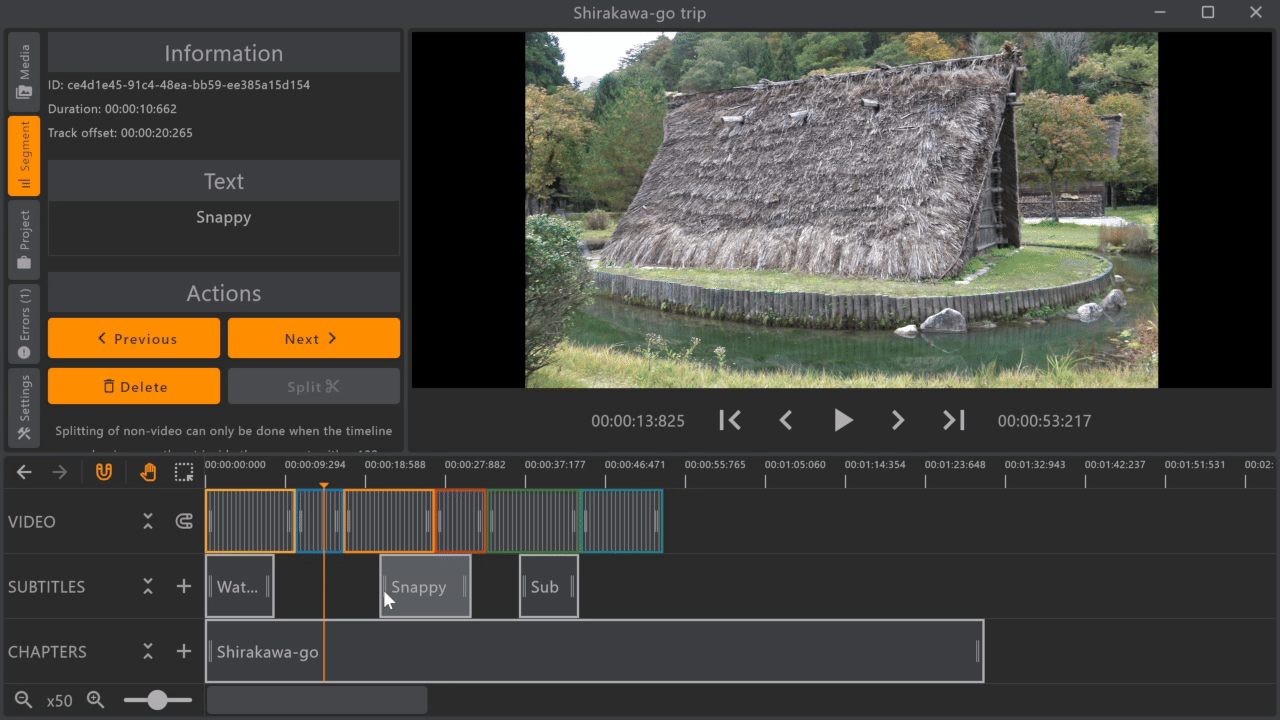Viewport: 1280px width, 720px height.
Task: Toggle the hand pan tool
Action: tap(148, 472)
